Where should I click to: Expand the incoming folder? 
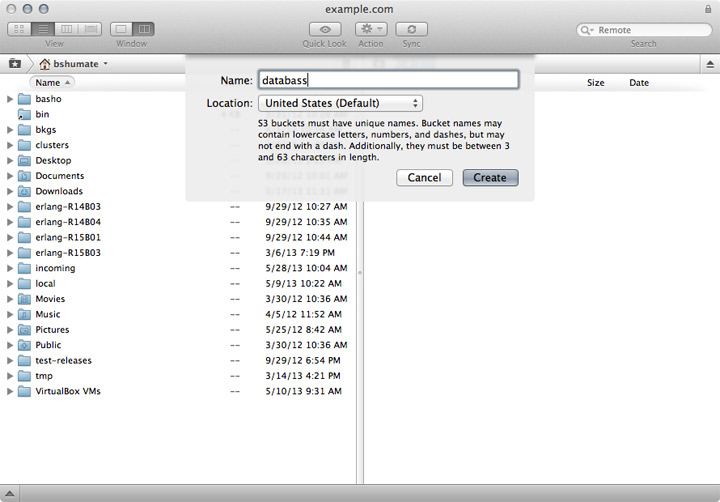click(x=10, y=268)
